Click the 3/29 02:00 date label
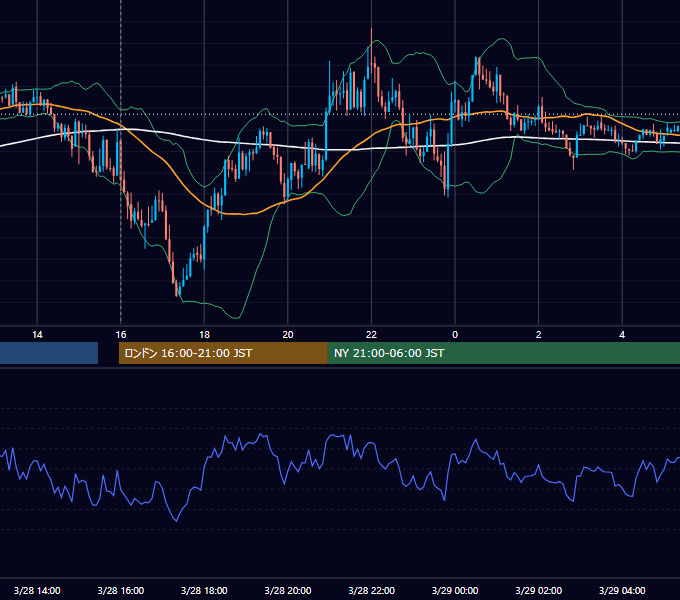This screenshot has height=600, width=680. point(539,590)
